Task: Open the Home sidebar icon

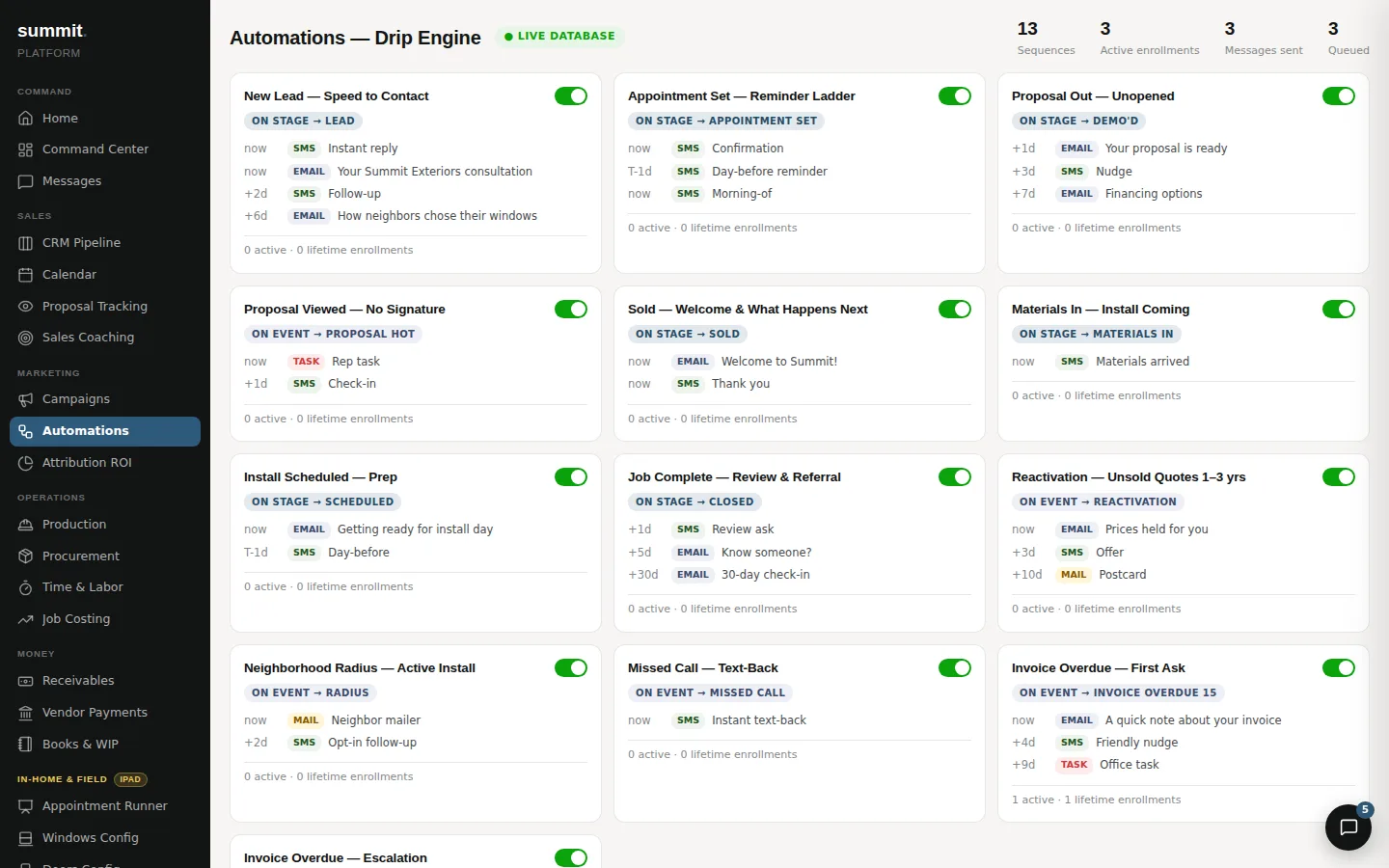Action: 26,119
